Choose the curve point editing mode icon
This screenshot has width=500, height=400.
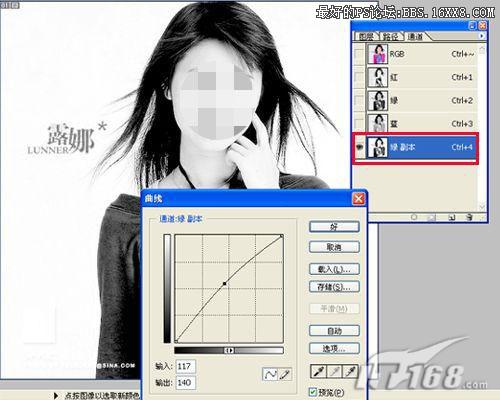click(270, 374)
